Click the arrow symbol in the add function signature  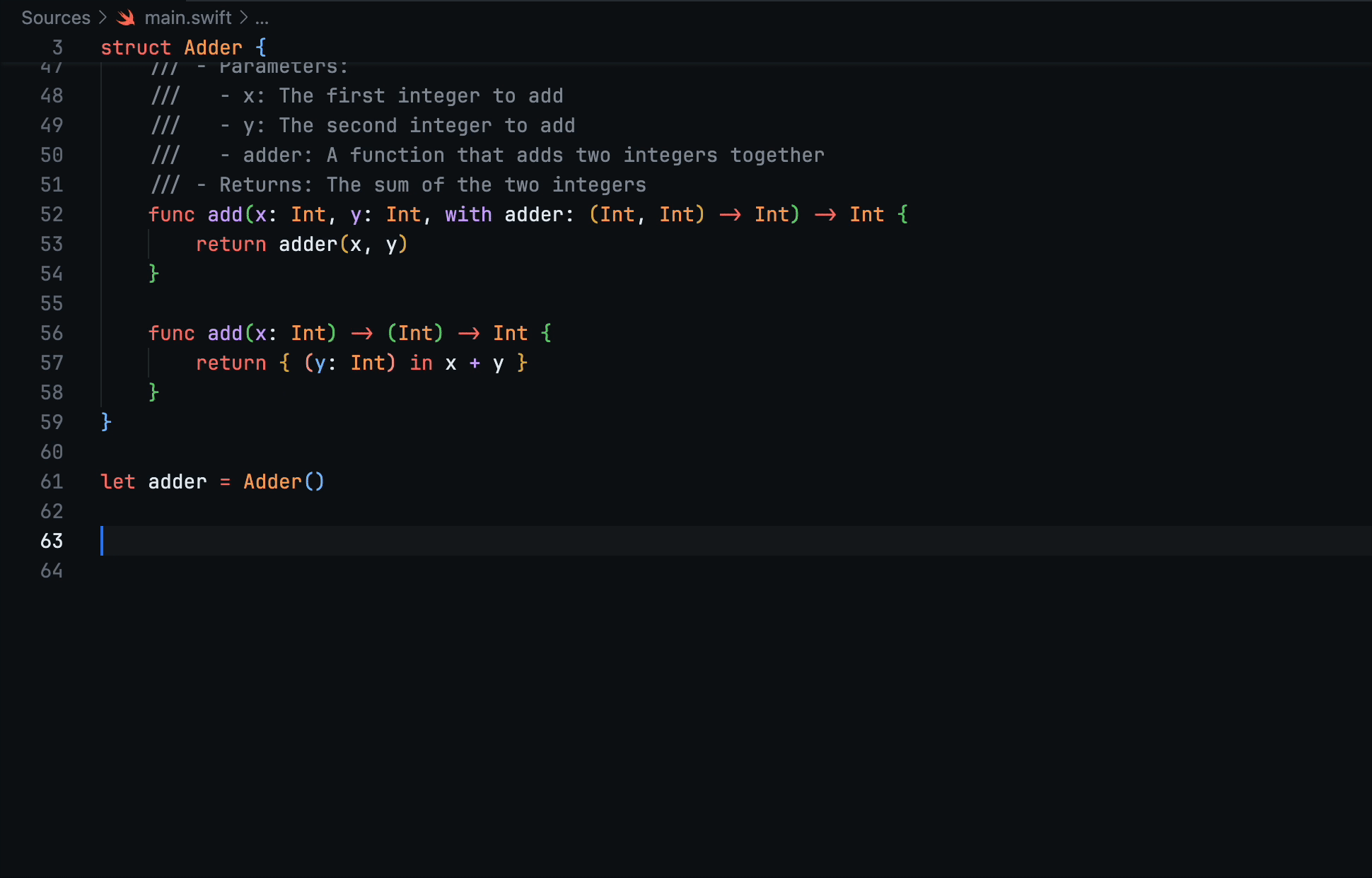732,214
